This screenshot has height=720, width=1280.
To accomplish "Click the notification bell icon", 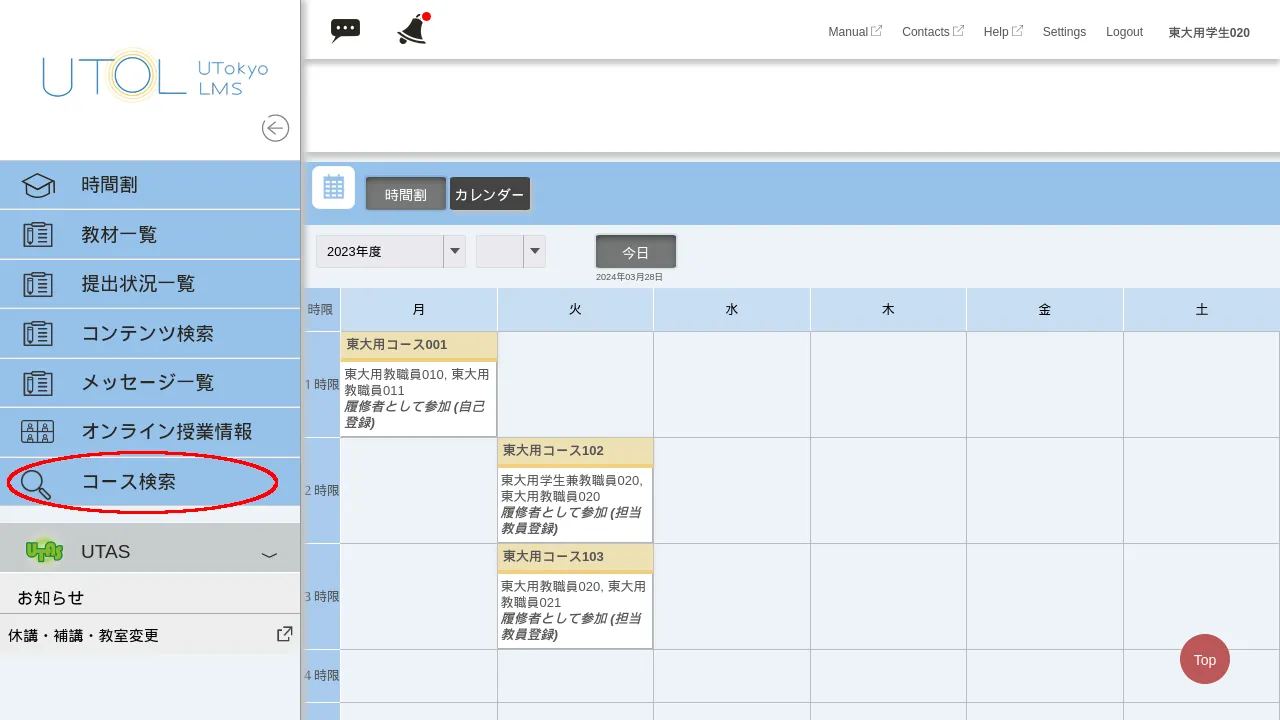I will click(412, 30).
